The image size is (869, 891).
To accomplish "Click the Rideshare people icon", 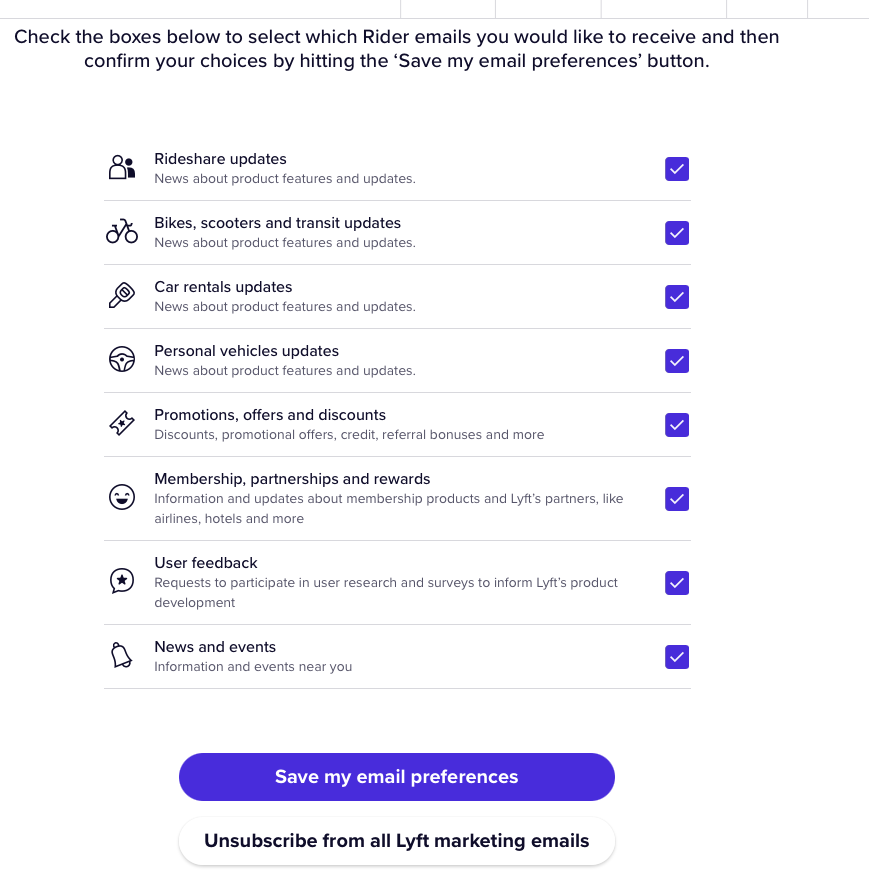I will coord(122,168).
